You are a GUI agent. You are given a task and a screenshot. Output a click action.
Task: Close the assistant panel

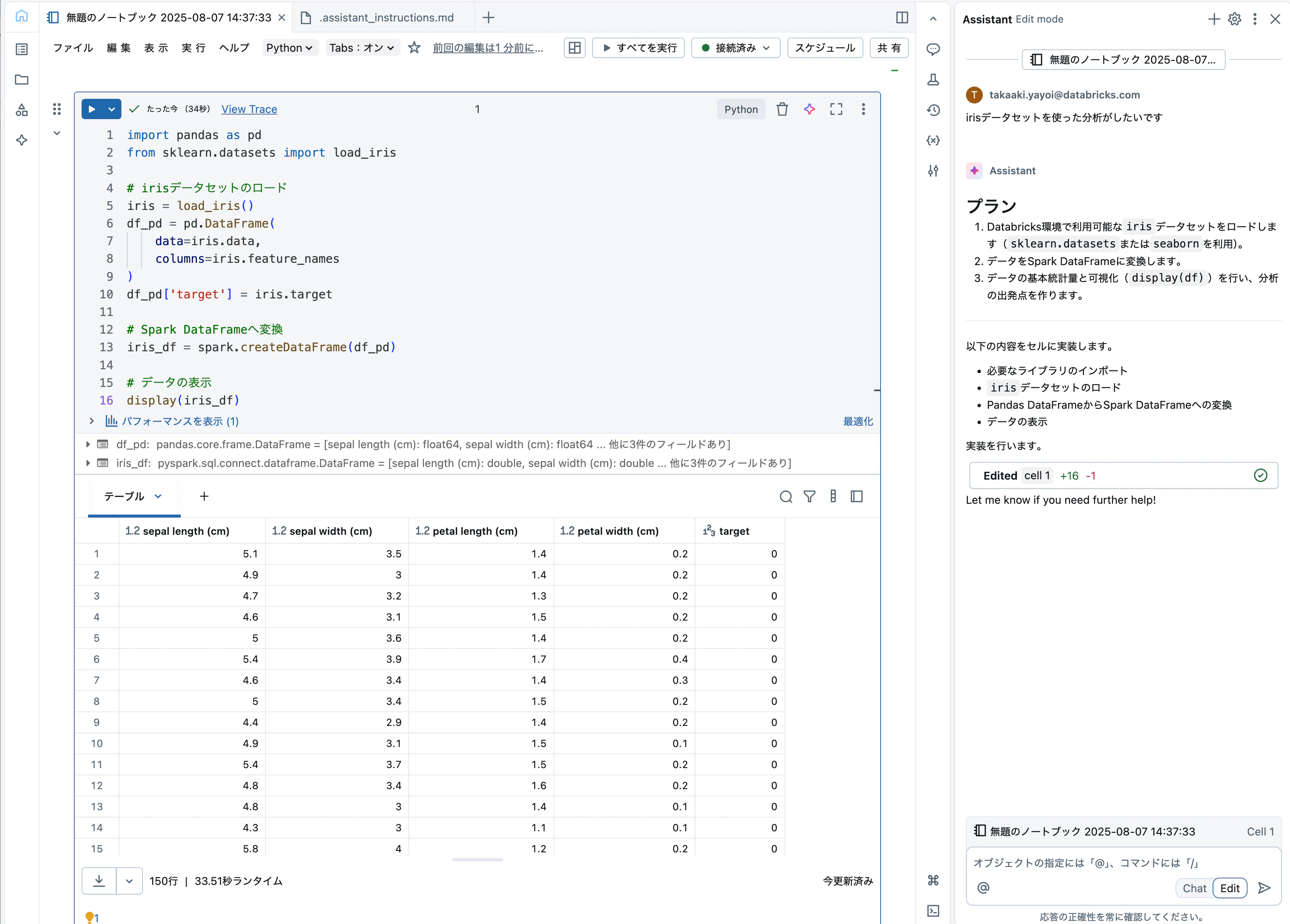[x=1275, y=19]
